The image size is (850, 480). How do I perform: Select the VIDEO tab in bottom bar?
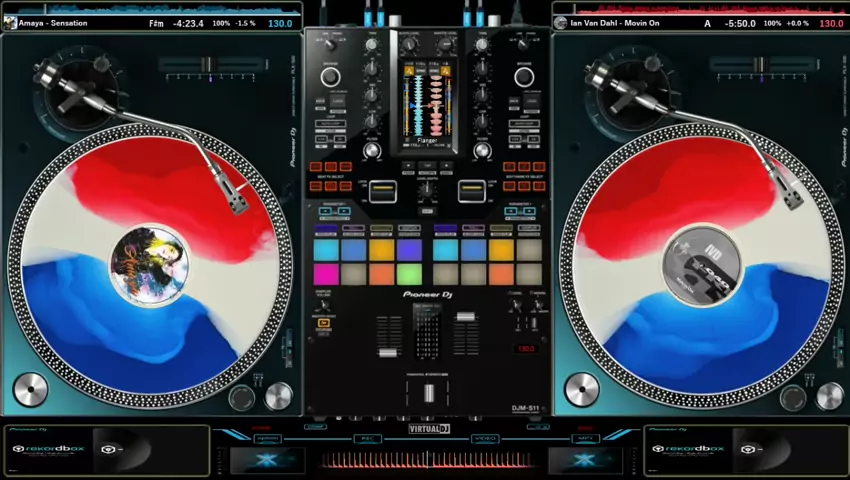pos(485,438)
